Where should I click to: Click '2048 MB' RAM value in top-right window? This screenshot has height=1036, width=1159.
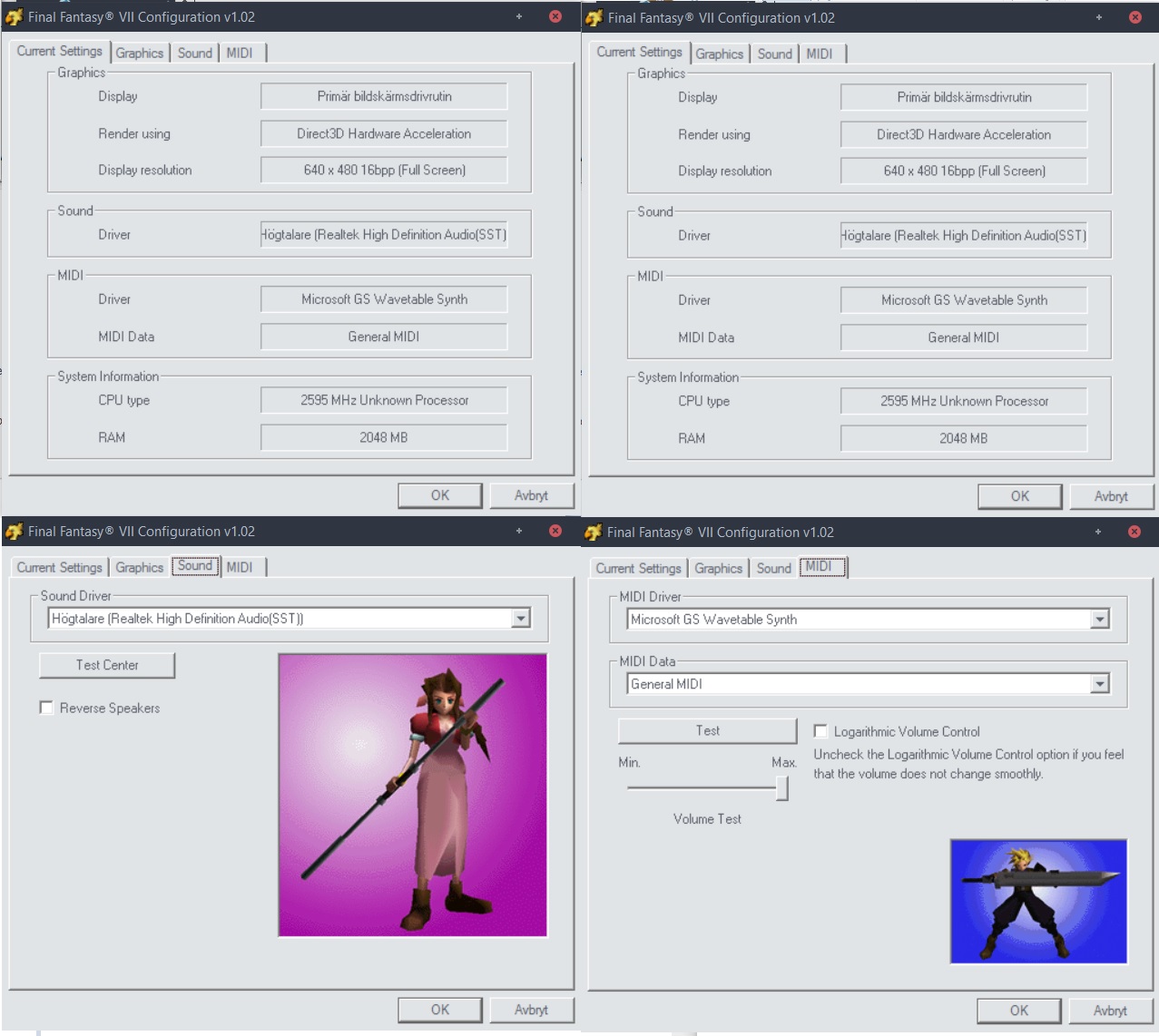pos(964,438)
